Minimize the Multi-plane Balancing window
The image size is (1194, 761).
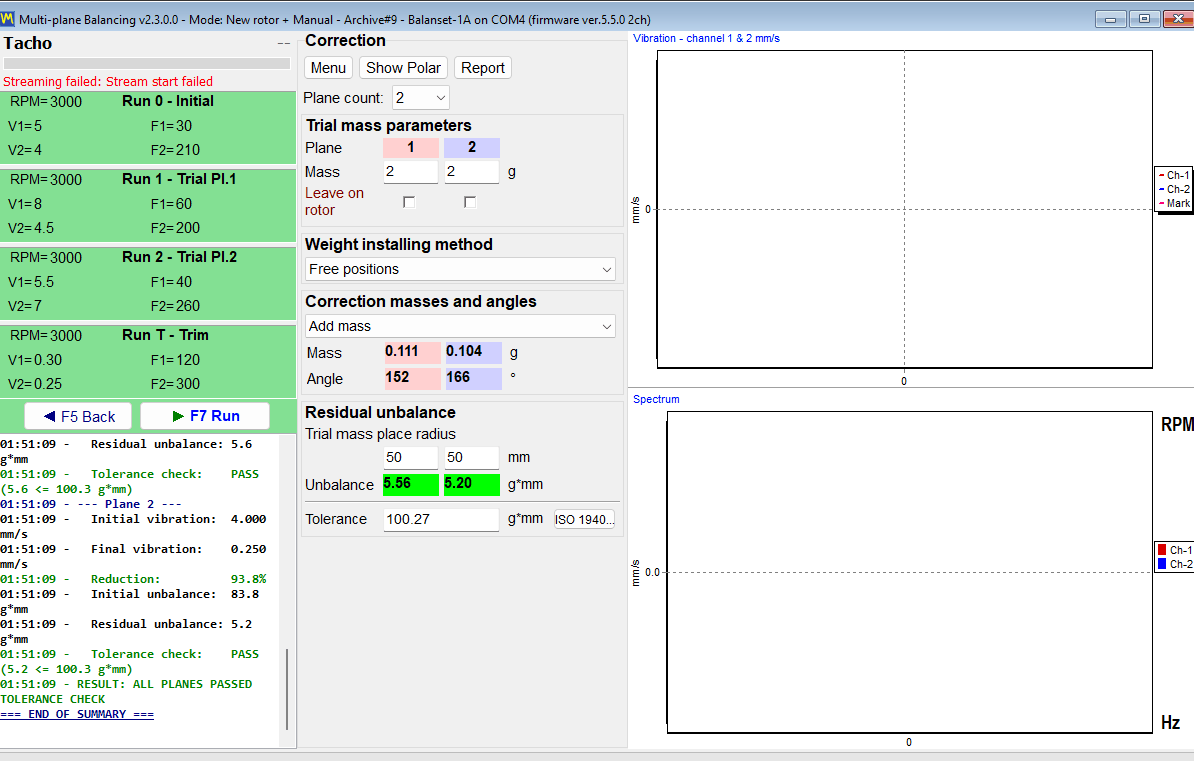tap(1110, 19)
